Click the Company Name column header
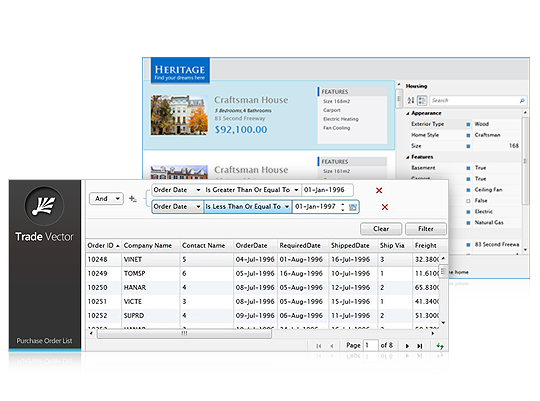Viewport: 540px width, 401px height. [x=148, y=245]
